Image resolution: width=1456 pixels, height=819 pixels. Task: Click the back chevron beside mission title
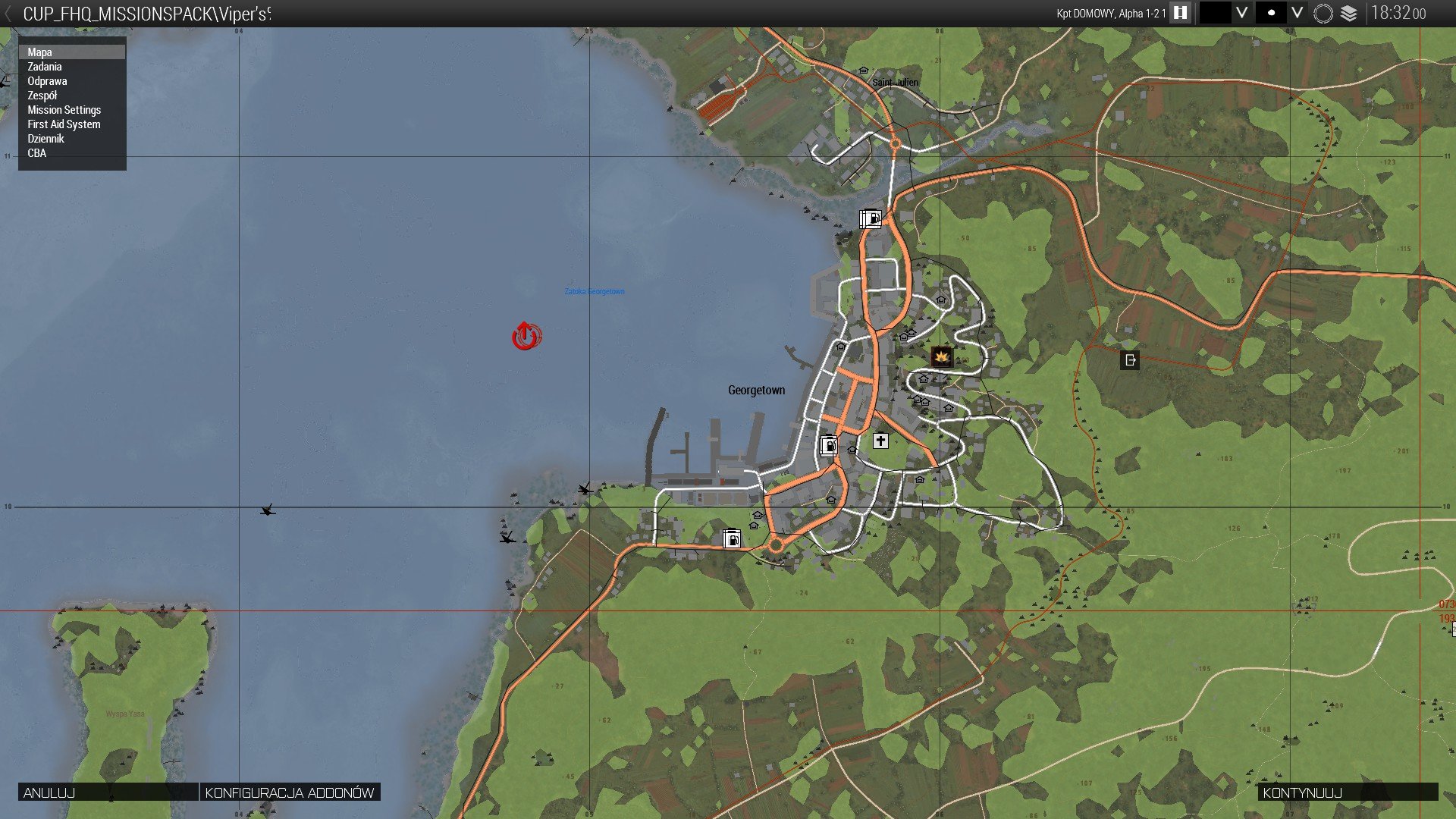point(8,13)
